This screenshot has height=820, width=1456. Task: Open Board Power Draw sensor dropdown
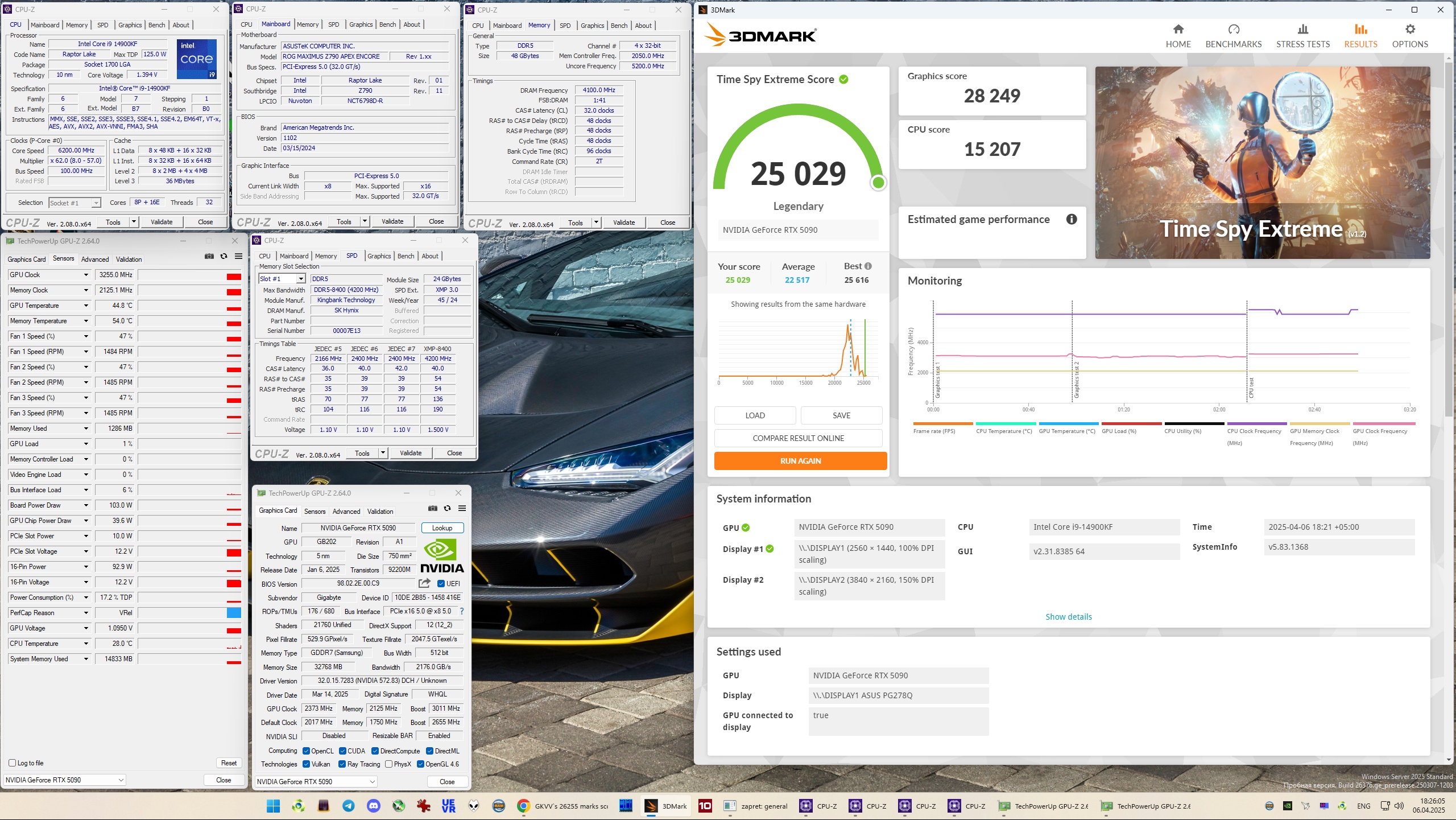[x=86, y=505]
